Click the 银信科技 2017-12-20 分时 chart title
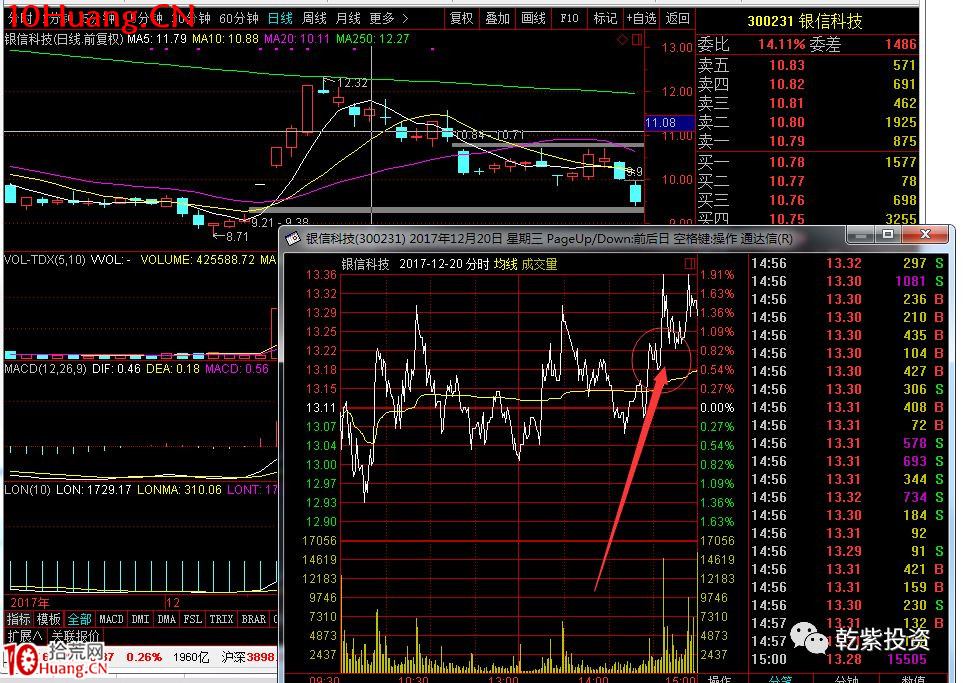This screenshot has height=683, width=963. pyautogui.click(x=415, y=264)
